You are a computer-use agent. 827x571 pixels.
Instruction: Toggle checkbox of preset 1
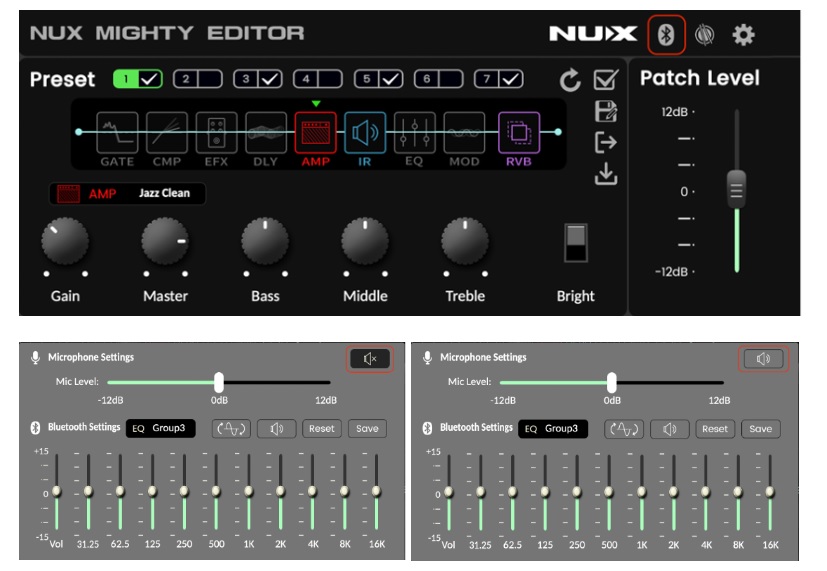[150, 79]
